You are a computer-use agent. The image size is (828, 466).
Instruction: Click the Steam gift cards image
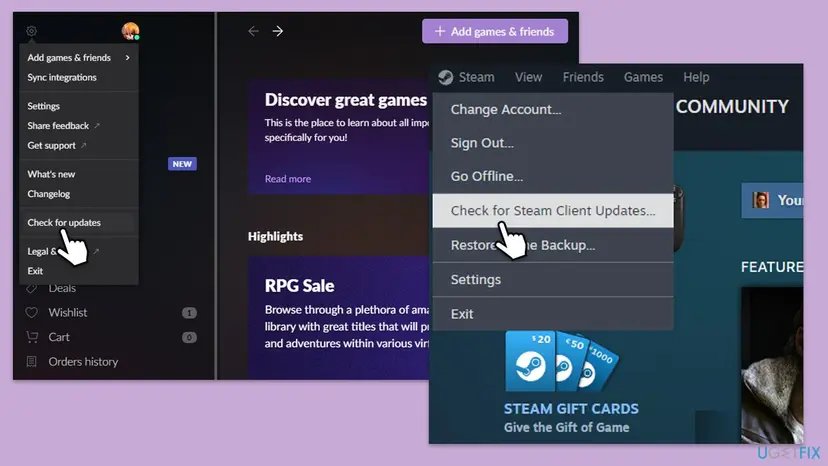point(562,361)
